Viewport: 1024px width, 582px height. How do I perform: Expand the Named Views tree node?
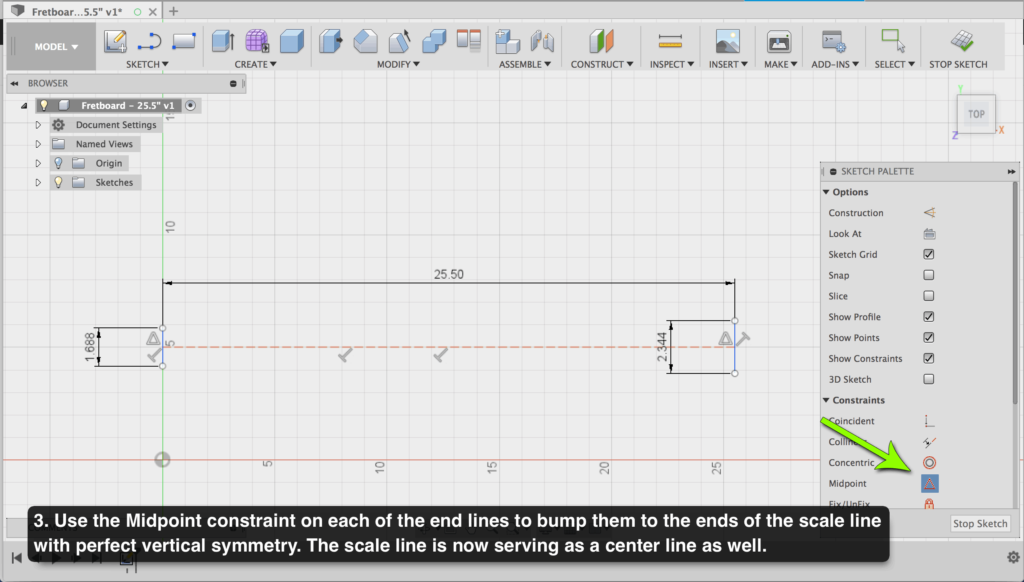click(38, 144)
